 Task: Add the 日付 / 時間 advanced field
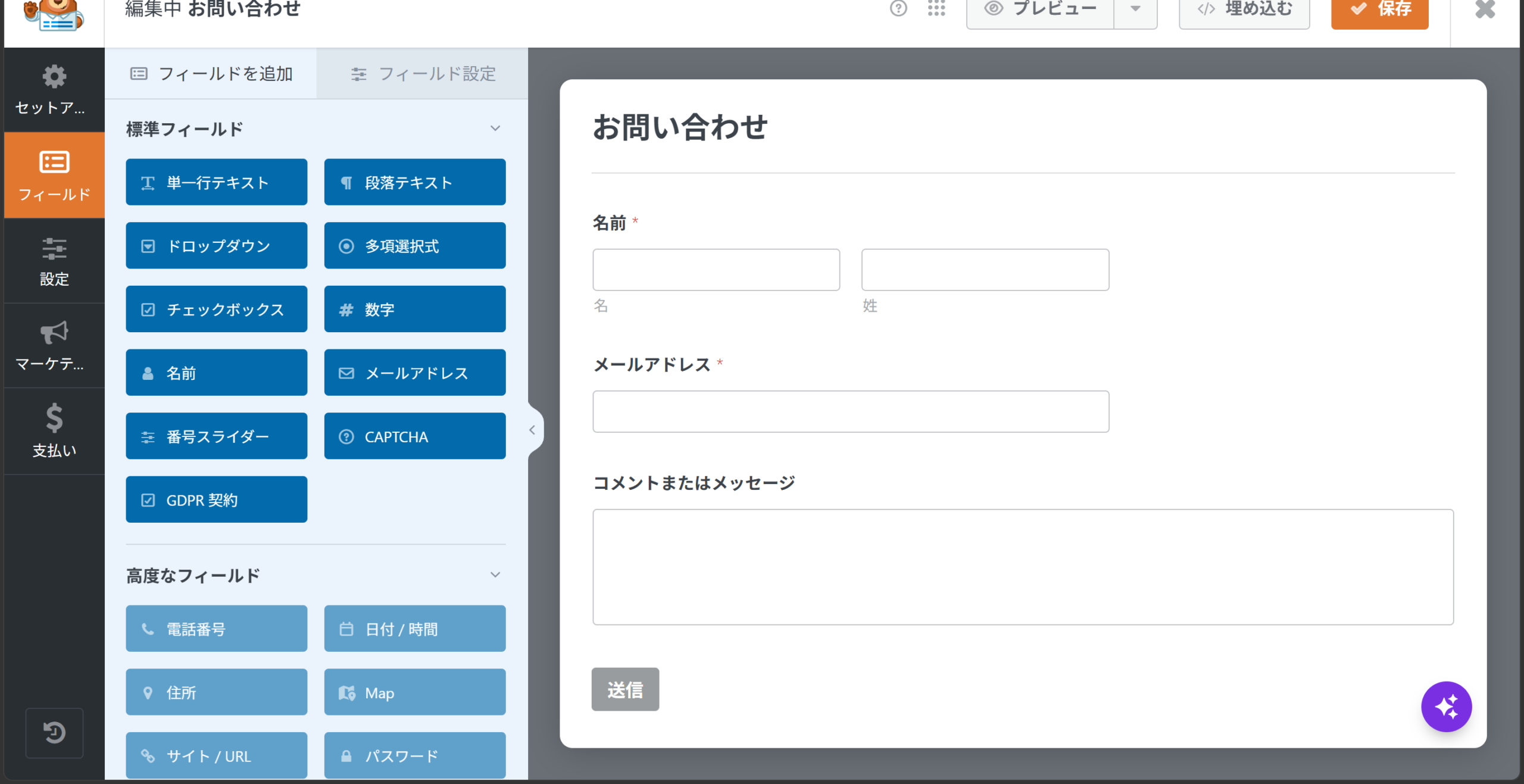pyautogui.click(x=415, y=629)
